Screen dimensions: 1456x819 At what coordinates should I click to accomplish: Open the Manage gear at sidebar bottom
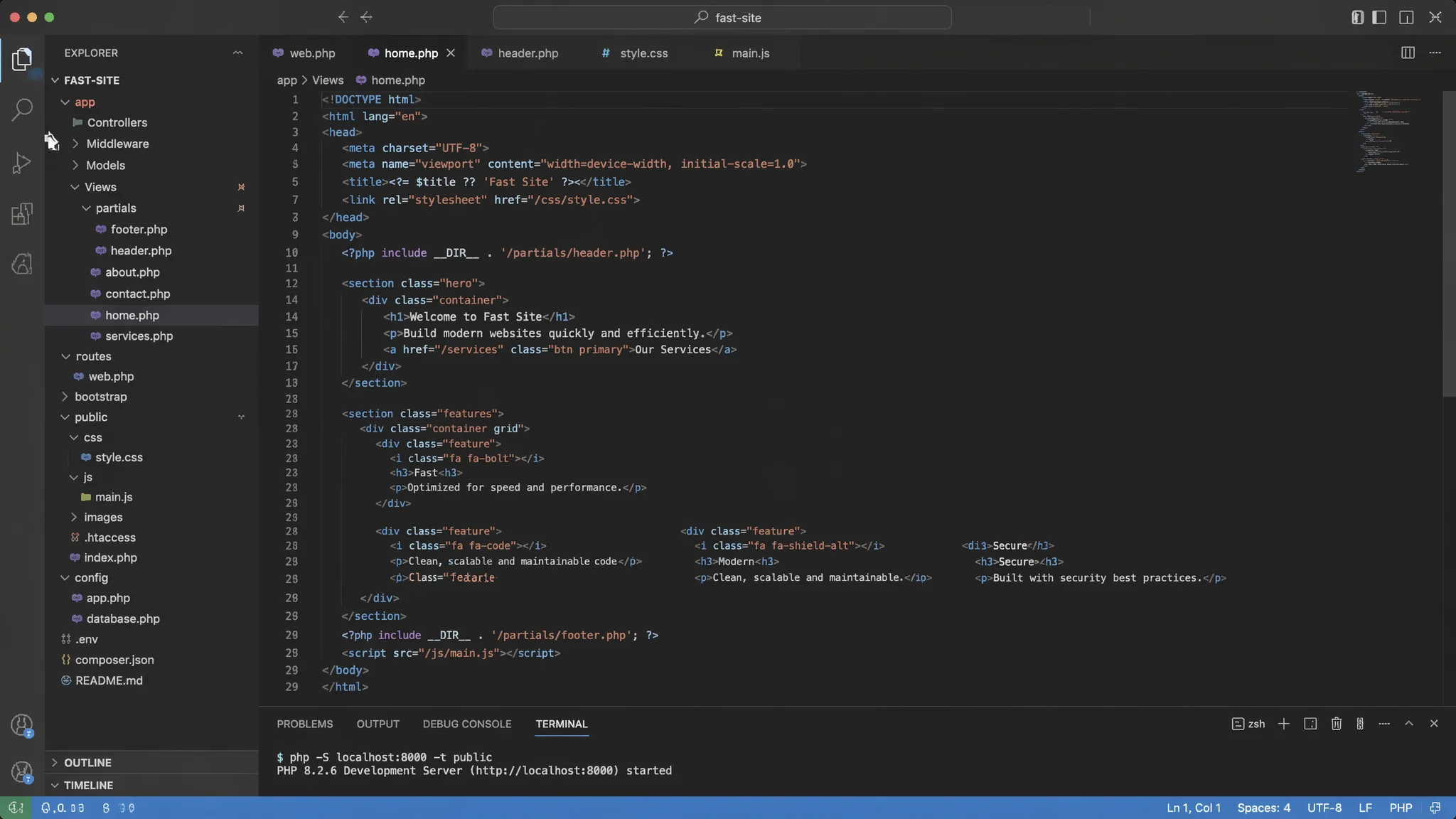(22, 772)
